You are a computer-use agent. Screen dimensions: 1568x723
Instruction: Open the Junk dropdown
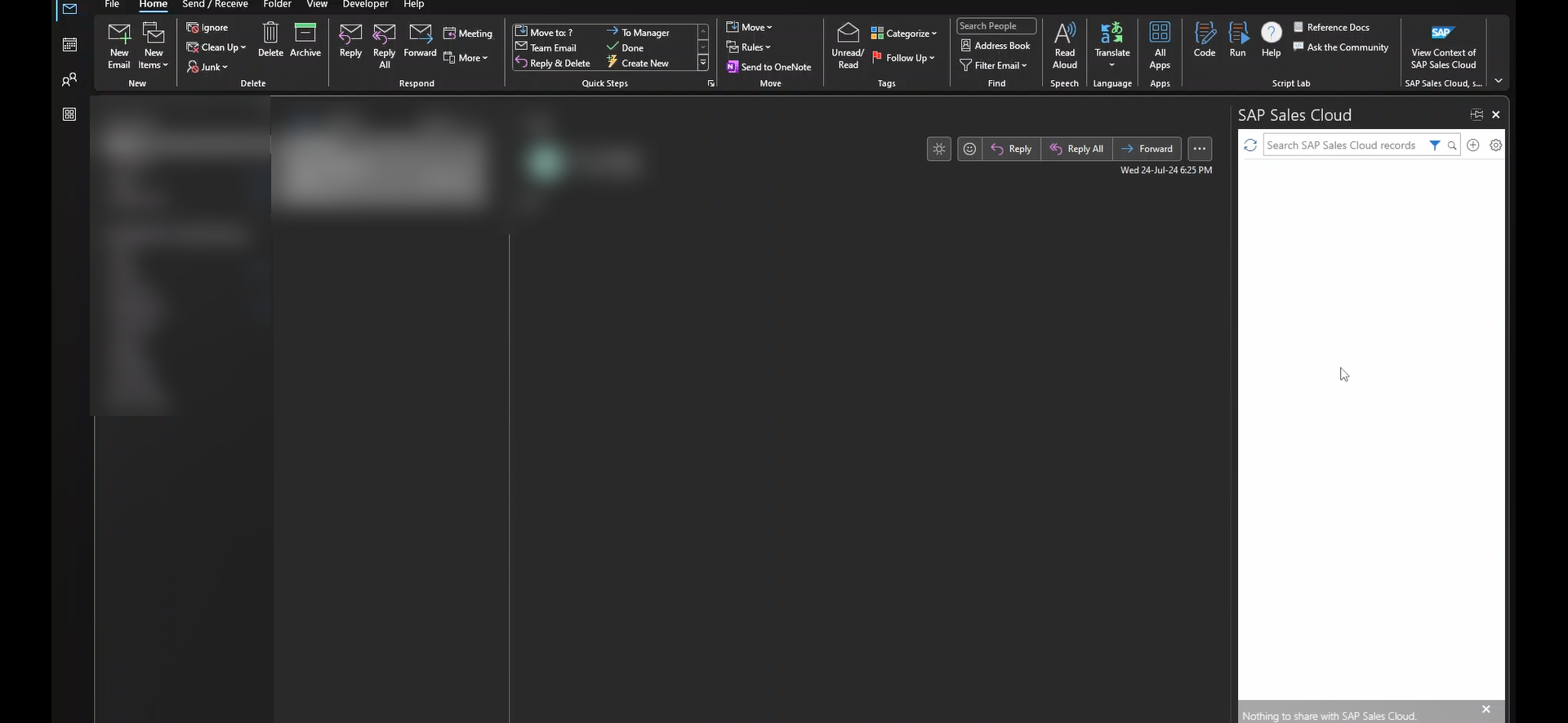click(x=207, y=67)
